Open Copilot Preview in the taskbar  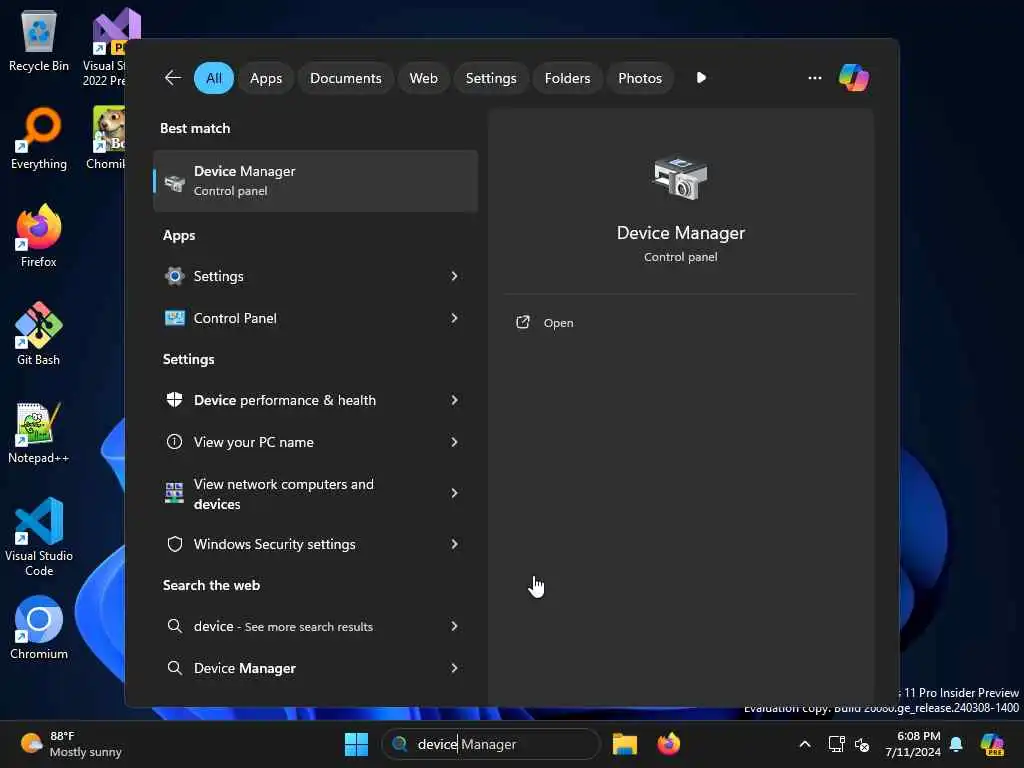(x=992, y=744)
